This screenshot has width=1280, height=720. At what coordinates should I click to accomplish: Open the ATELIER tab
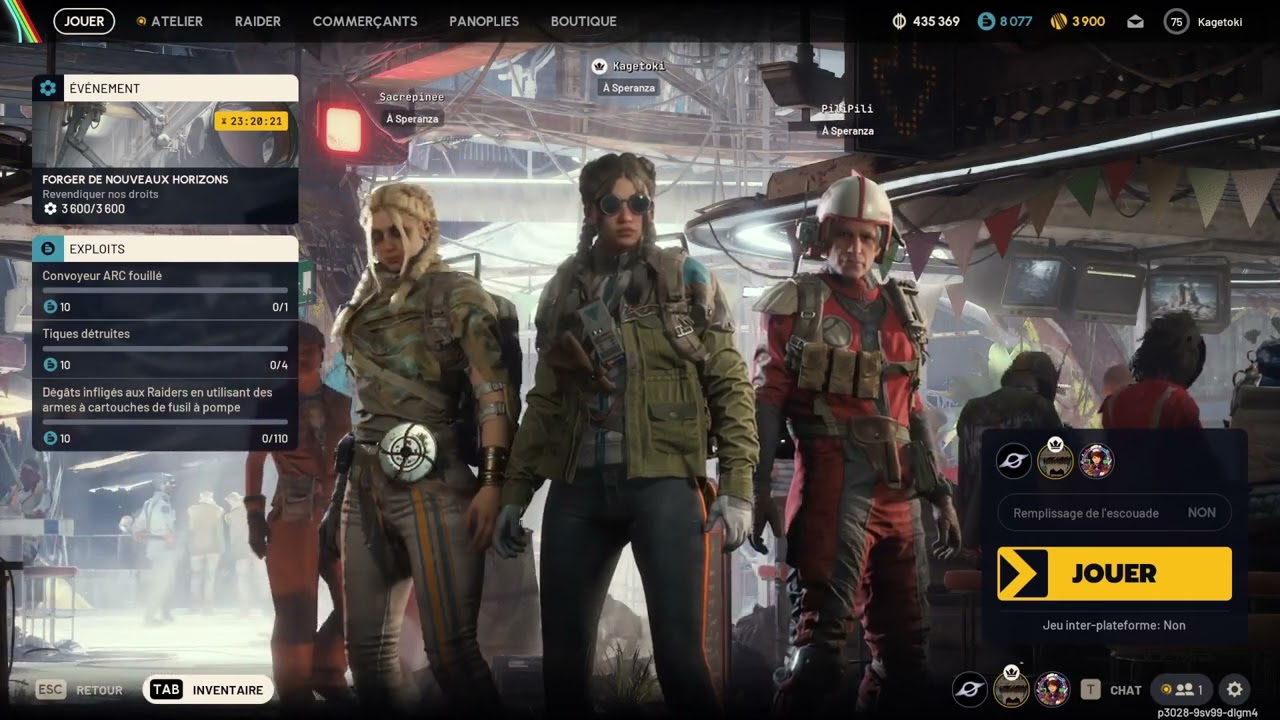coord(170,21)
